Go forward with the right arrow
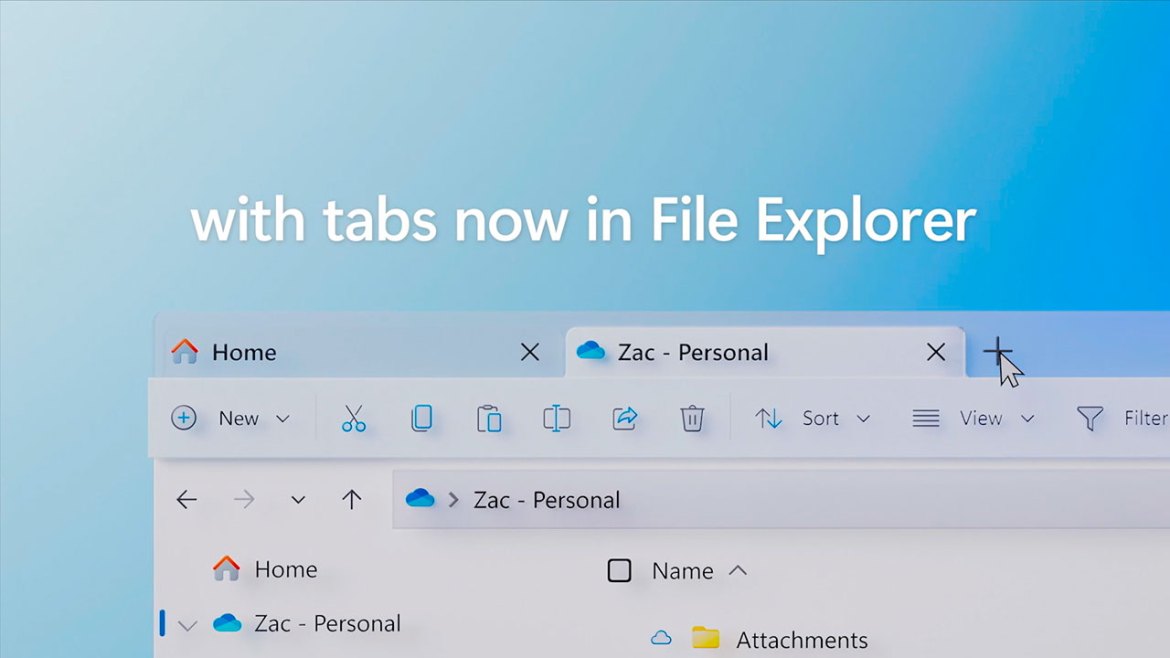Viewport: 1170px width, 658px height. (244, 499)
